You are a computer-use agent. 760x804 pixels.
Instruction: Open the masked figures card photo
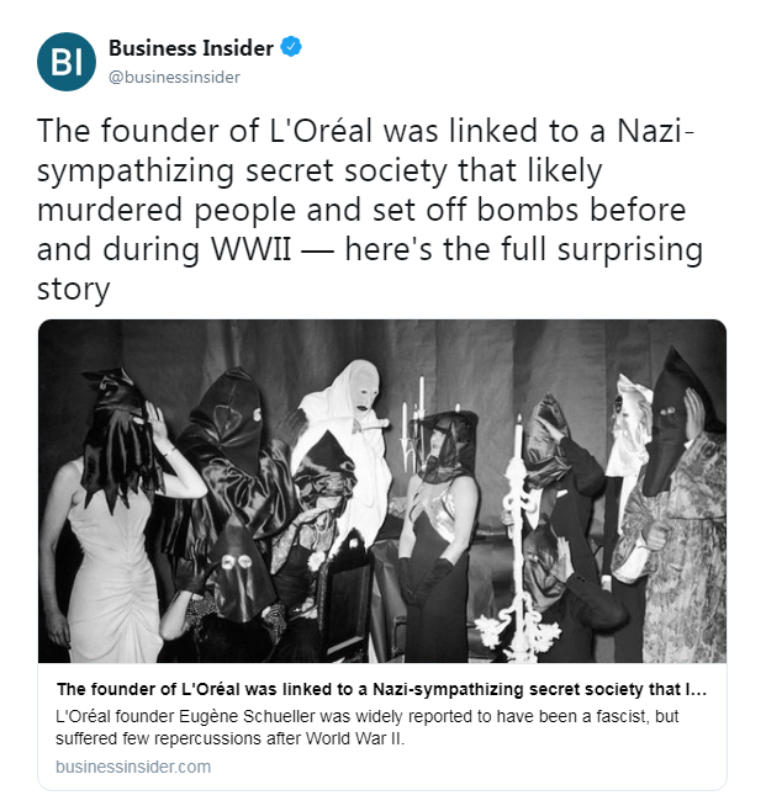382,491
